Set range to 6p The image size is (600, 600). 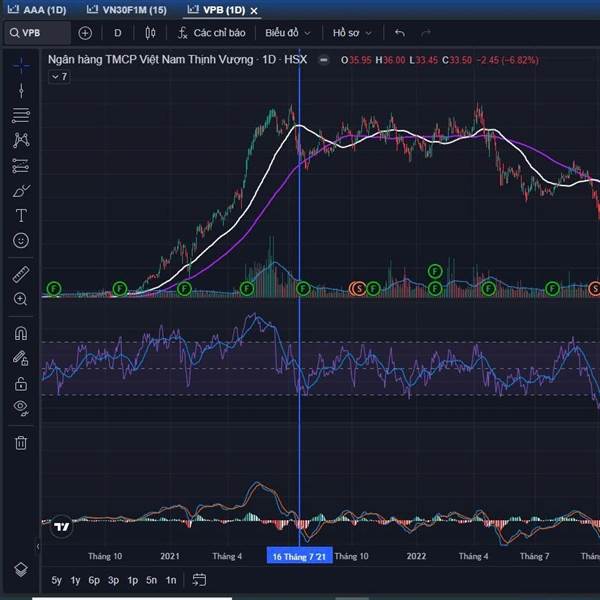coord(94,580)
